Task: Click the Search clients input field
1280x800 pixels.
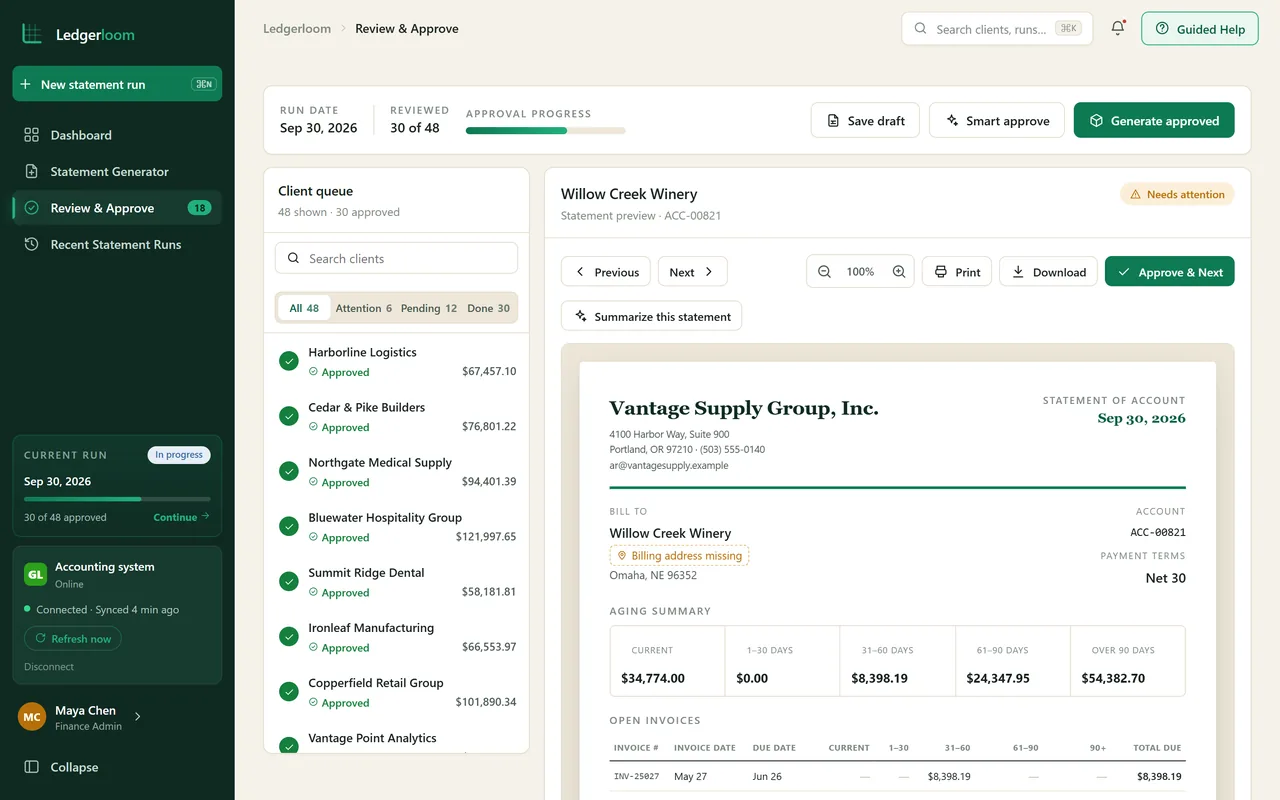Action: click(x=396, y=258)
